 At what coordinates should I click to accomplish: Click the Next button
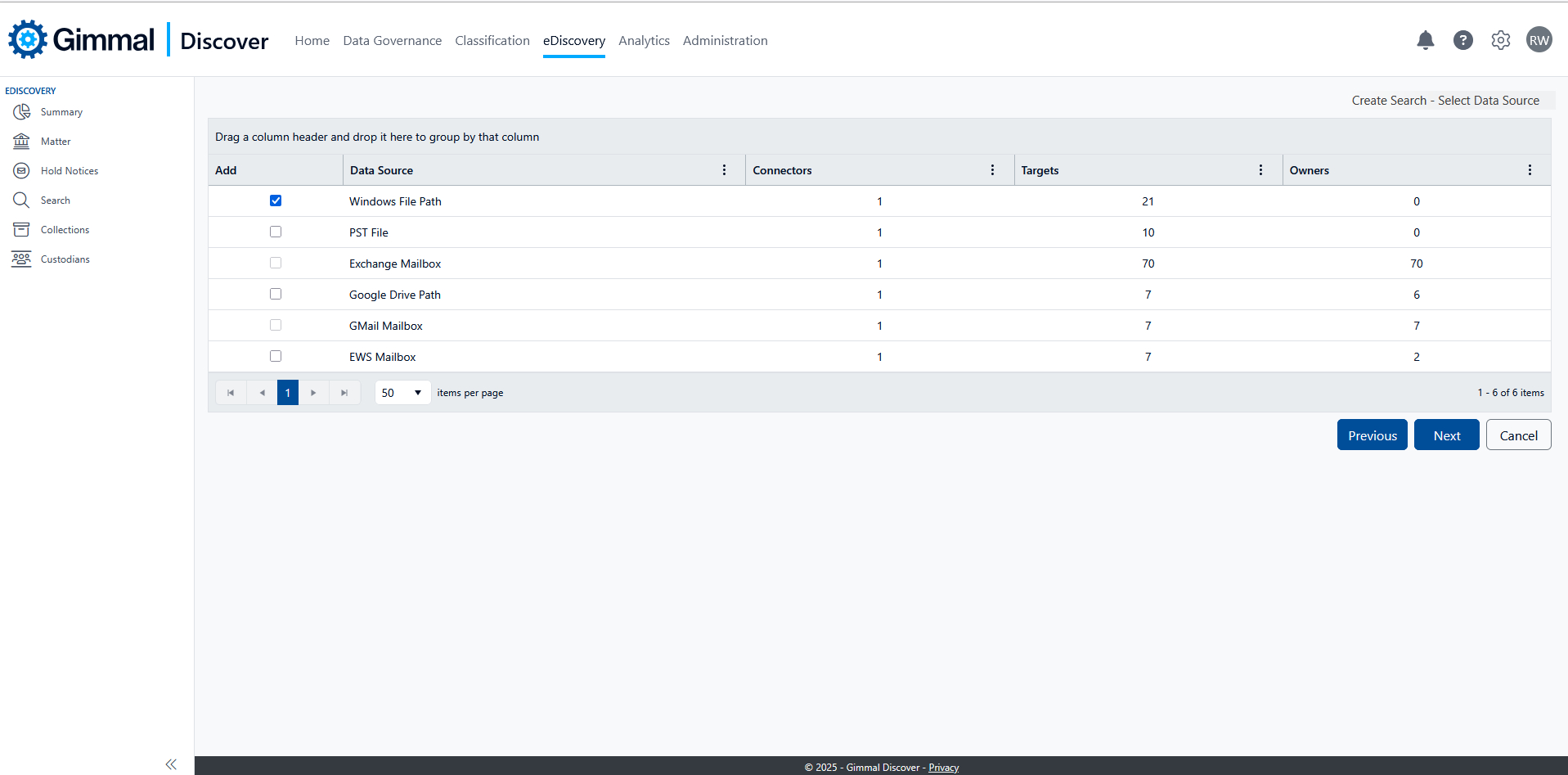(x=1446, y=435)
